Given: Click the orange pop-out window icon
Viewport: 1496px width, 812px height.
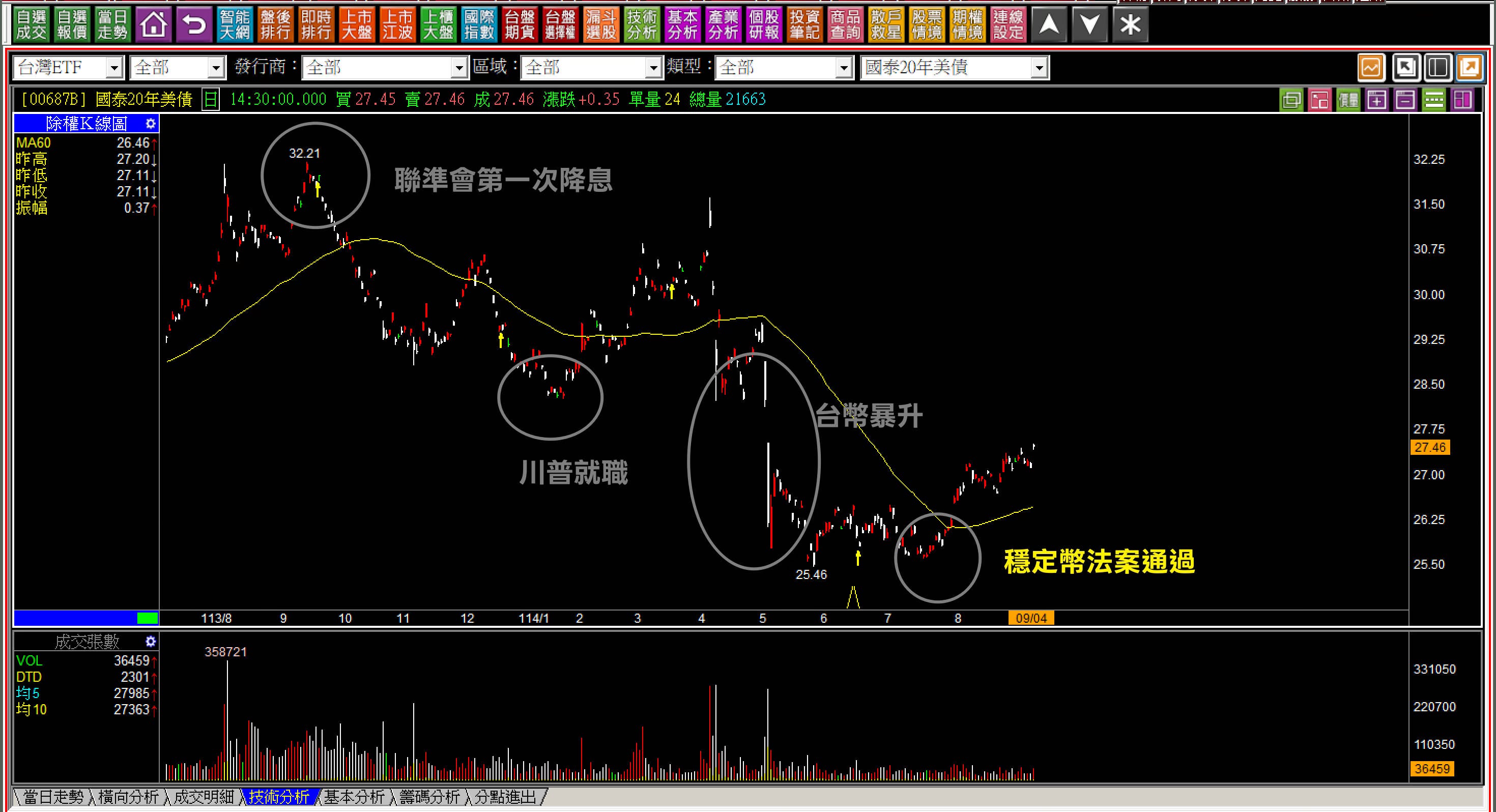Looking at the screenshot, I should (1470, 68).
